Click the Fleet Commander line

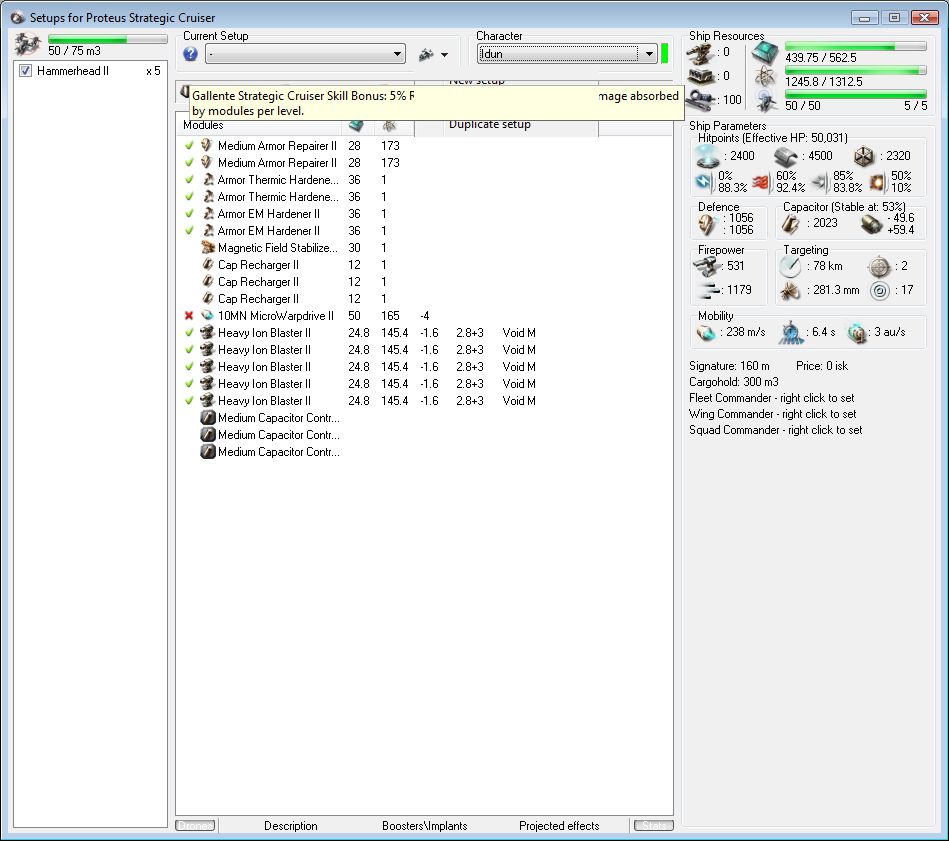coord(772,398)
